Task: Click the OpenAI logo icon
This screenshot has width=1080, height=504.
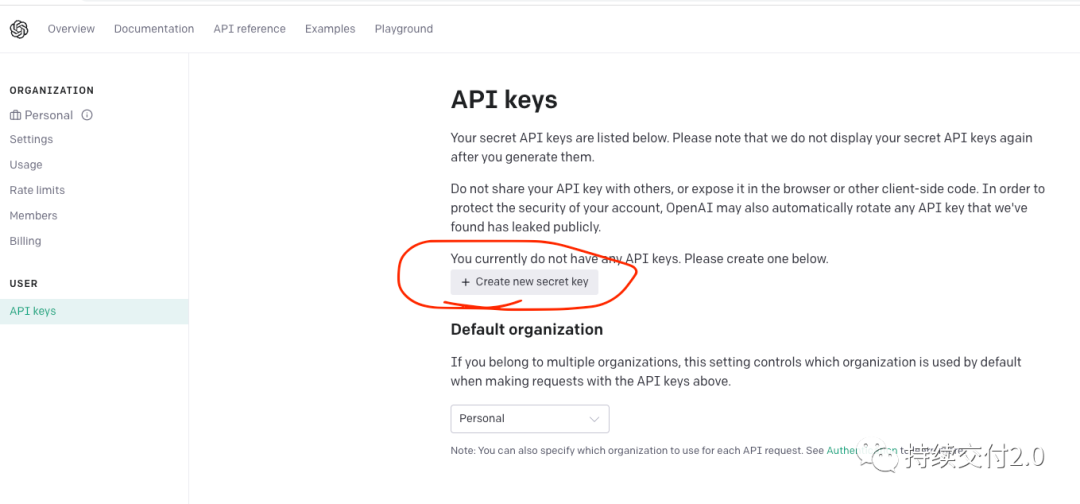Action: click(x=19, y=29)
